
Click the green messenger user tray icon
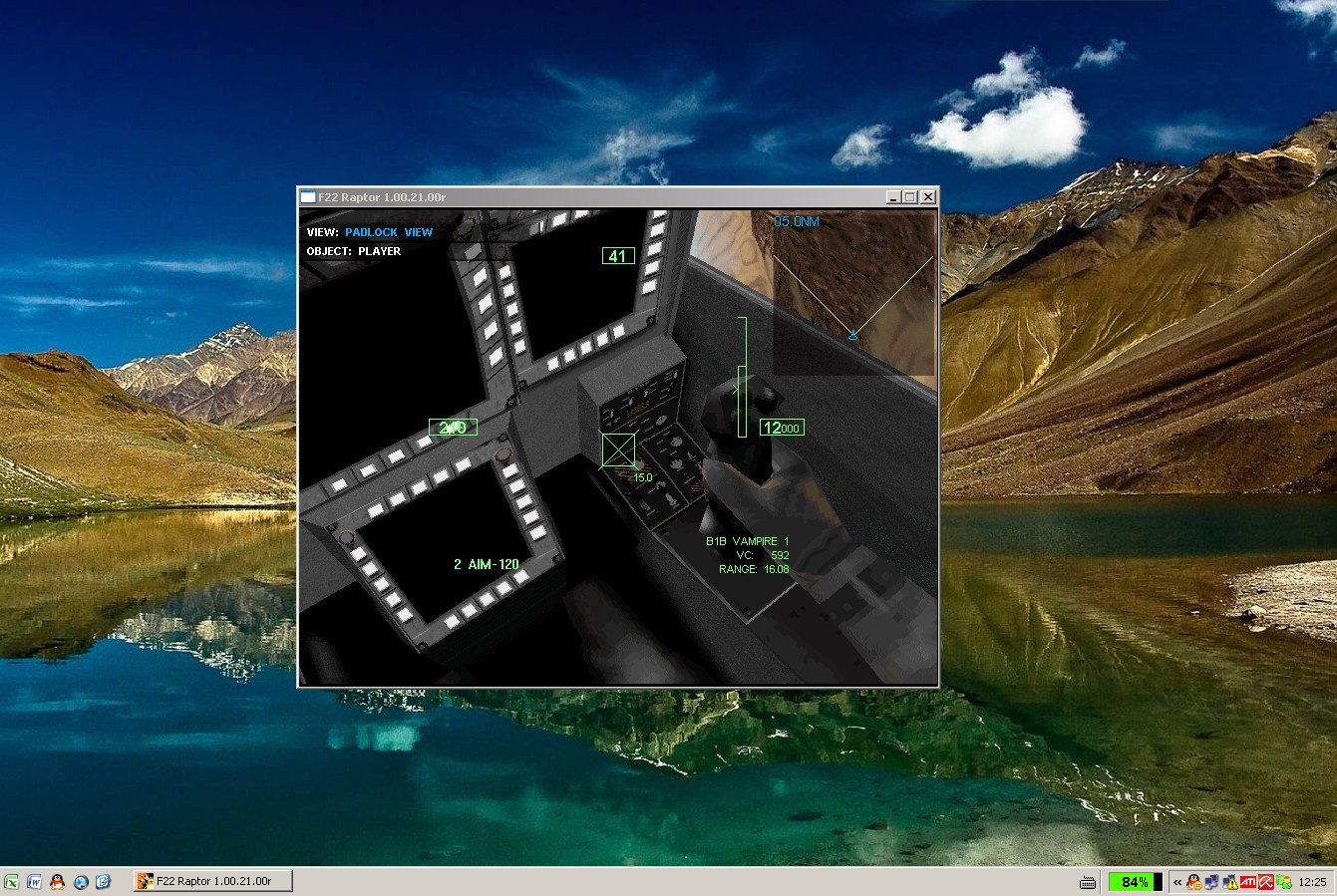pyautogui.click(x=1283, y=882)
